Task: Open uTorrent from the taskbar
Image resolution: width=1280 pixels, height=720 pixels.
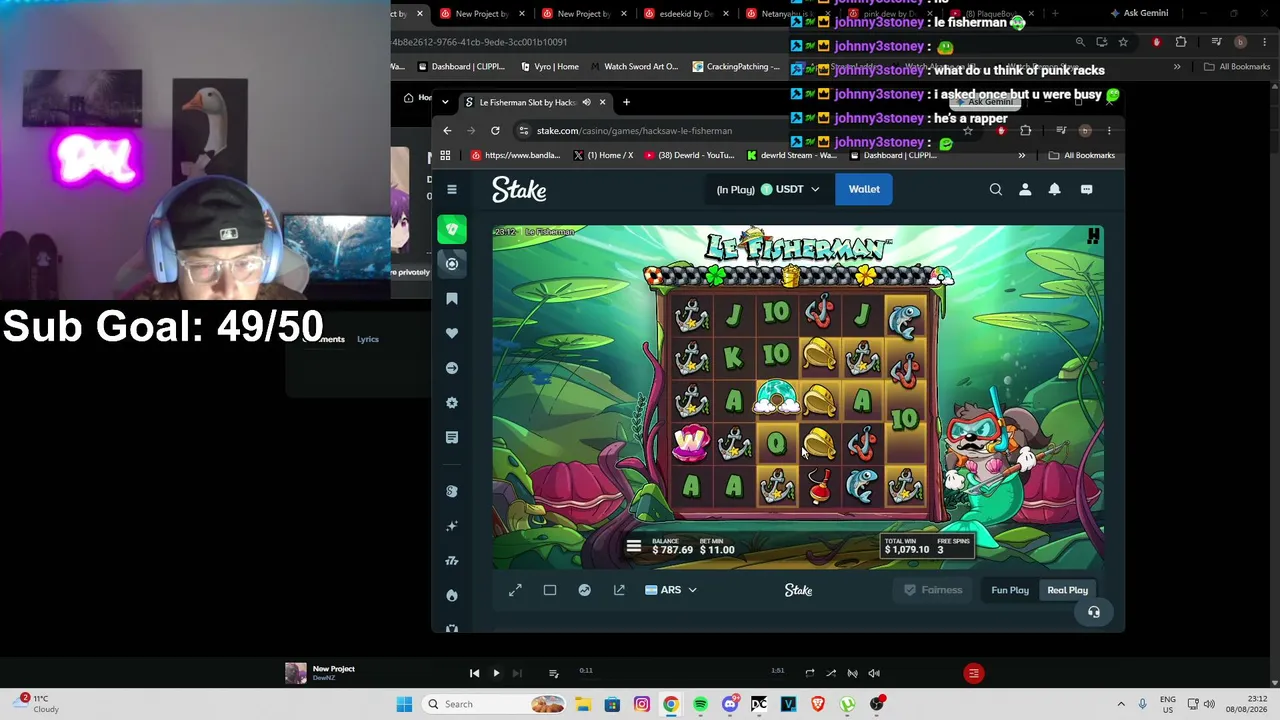Action: coord(848,704)
